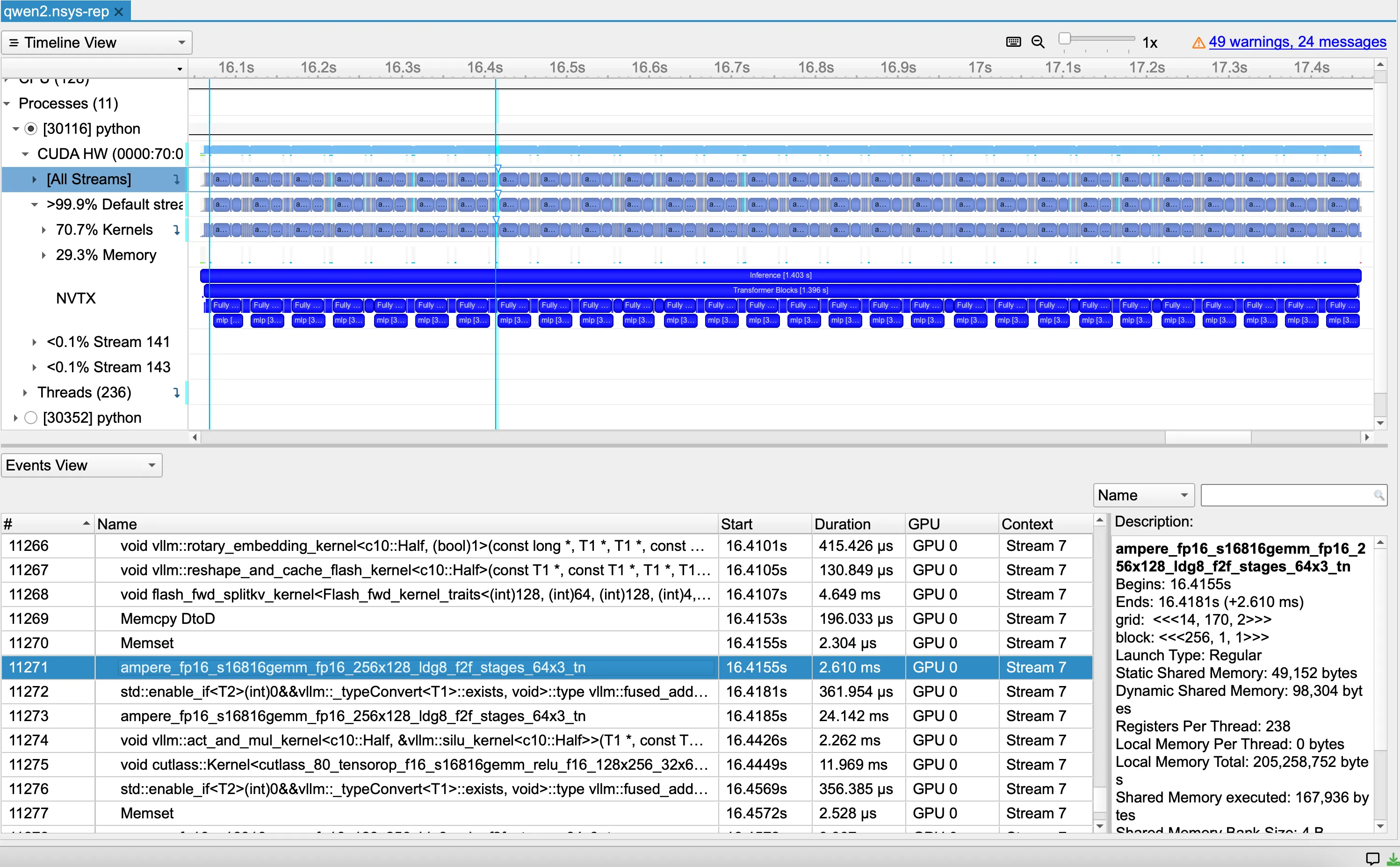This screenshot has height=867, width=1400.
Task: Open the Name filter combo box
Action: pos(1143,495)
